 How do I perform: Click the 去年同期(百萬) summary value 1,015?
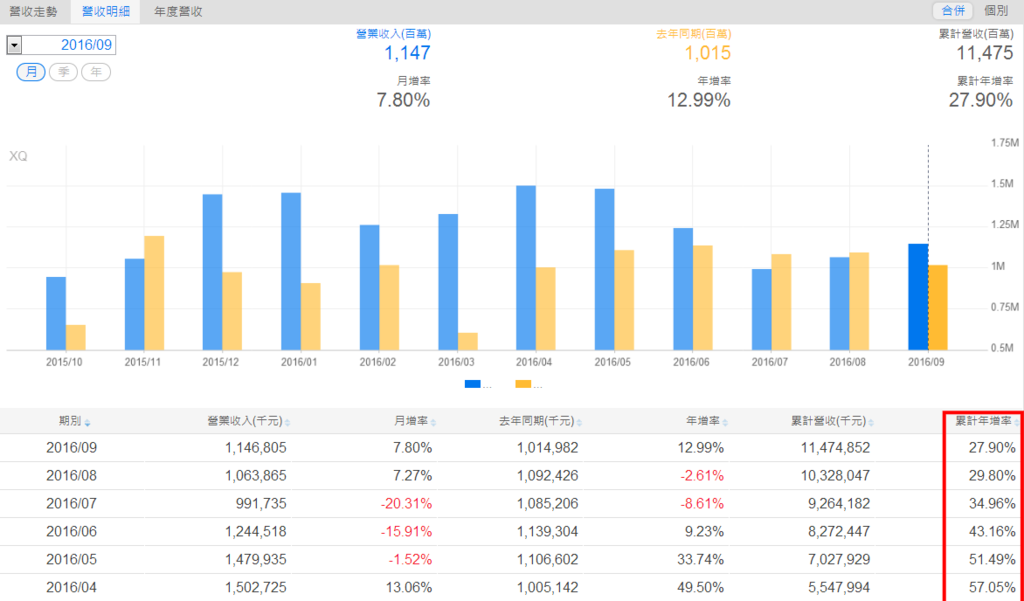click(707, 53)
